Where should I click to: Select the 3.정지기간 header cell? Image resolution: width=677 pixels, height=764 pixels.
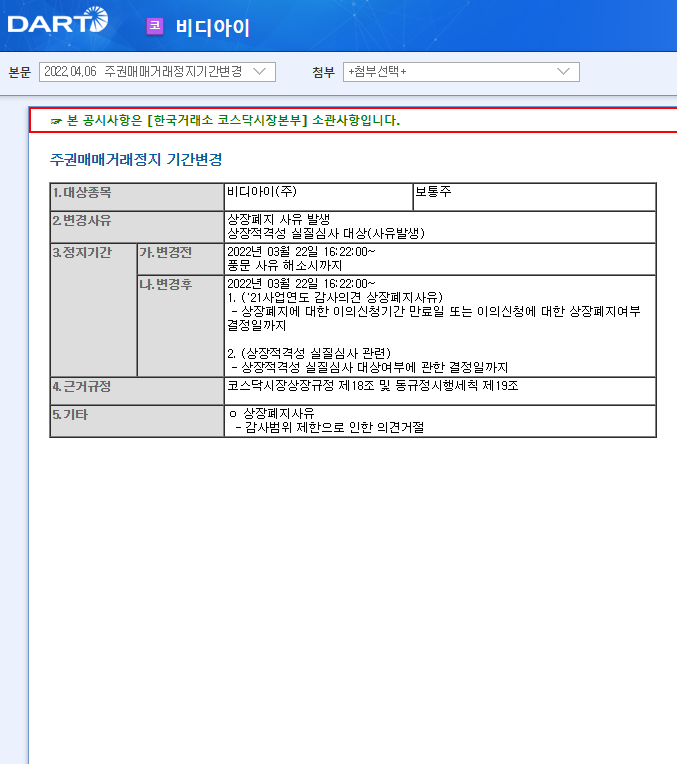(94, 310)
